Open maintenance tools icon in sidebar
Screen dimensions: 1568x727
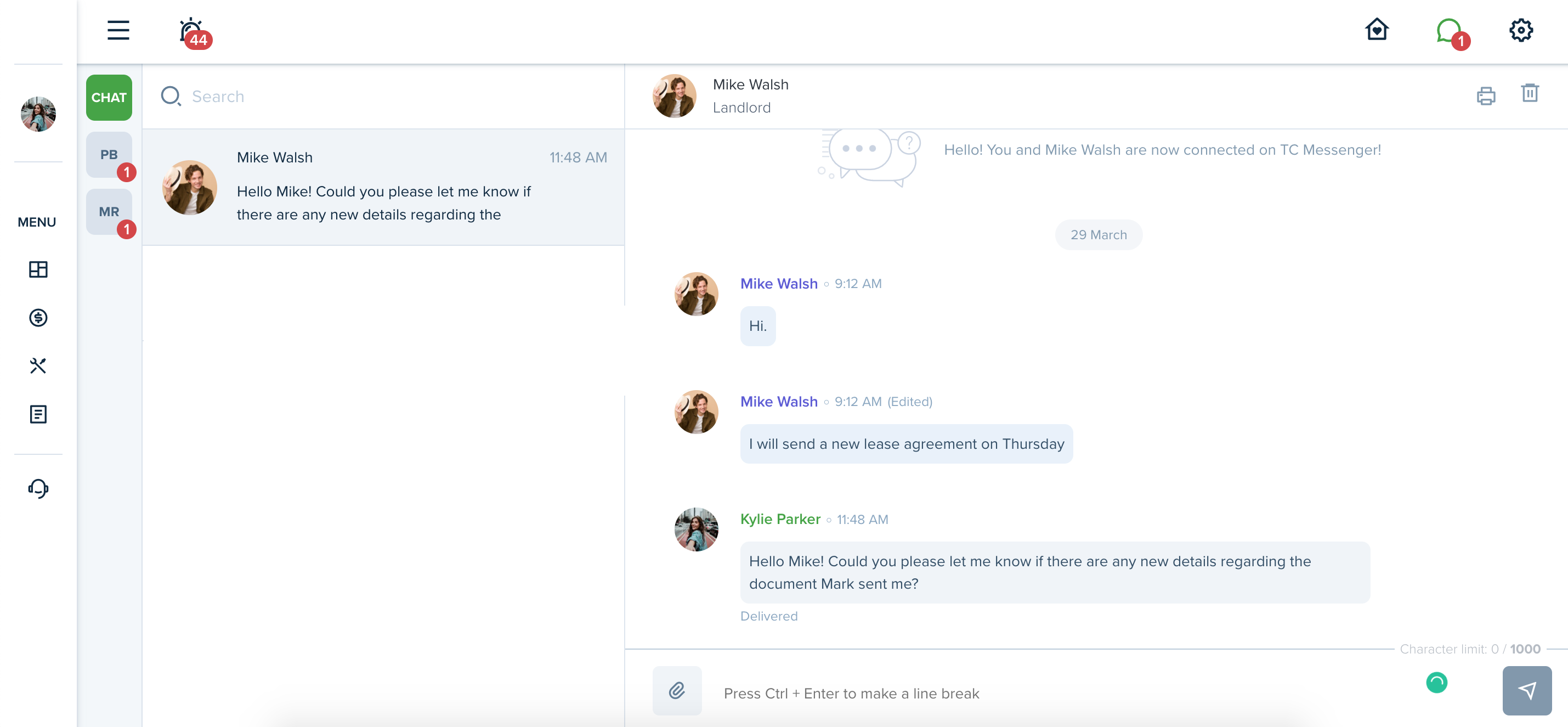(38, 365)
